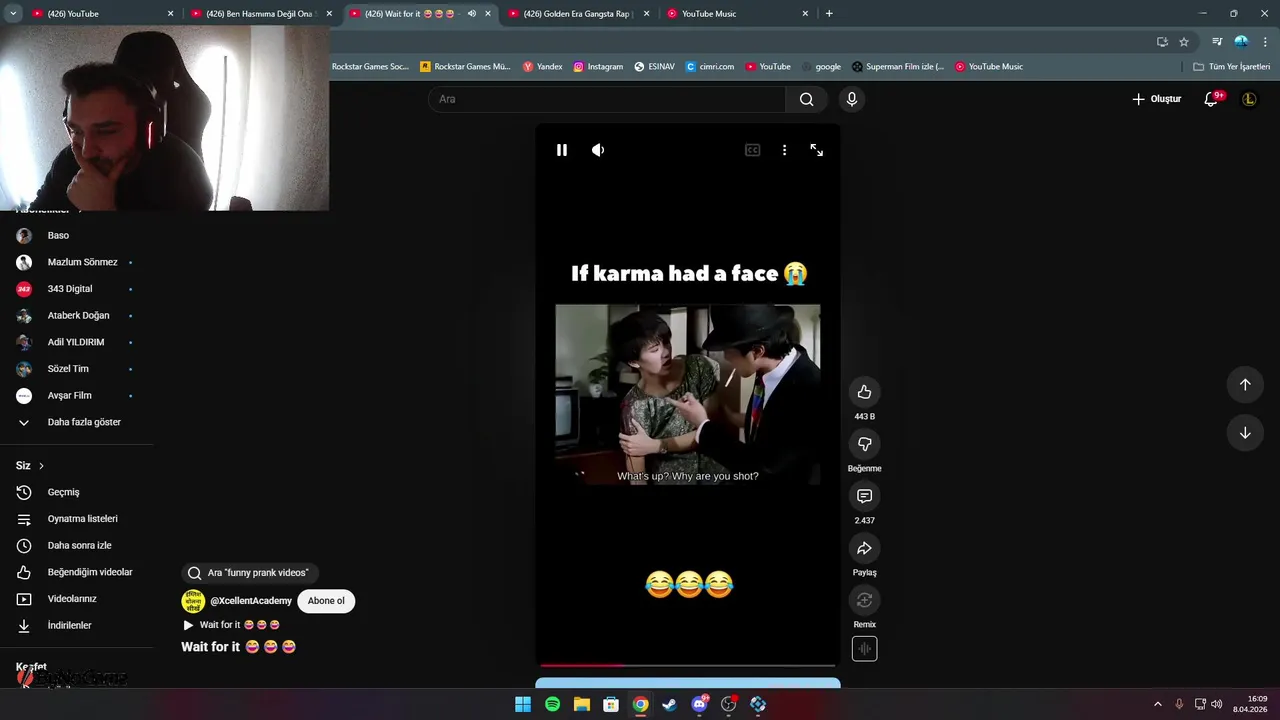Open Spotify from the taskbar
Image resolution: width=1280 pixels, height=720 pixels.
coord(552,705)
